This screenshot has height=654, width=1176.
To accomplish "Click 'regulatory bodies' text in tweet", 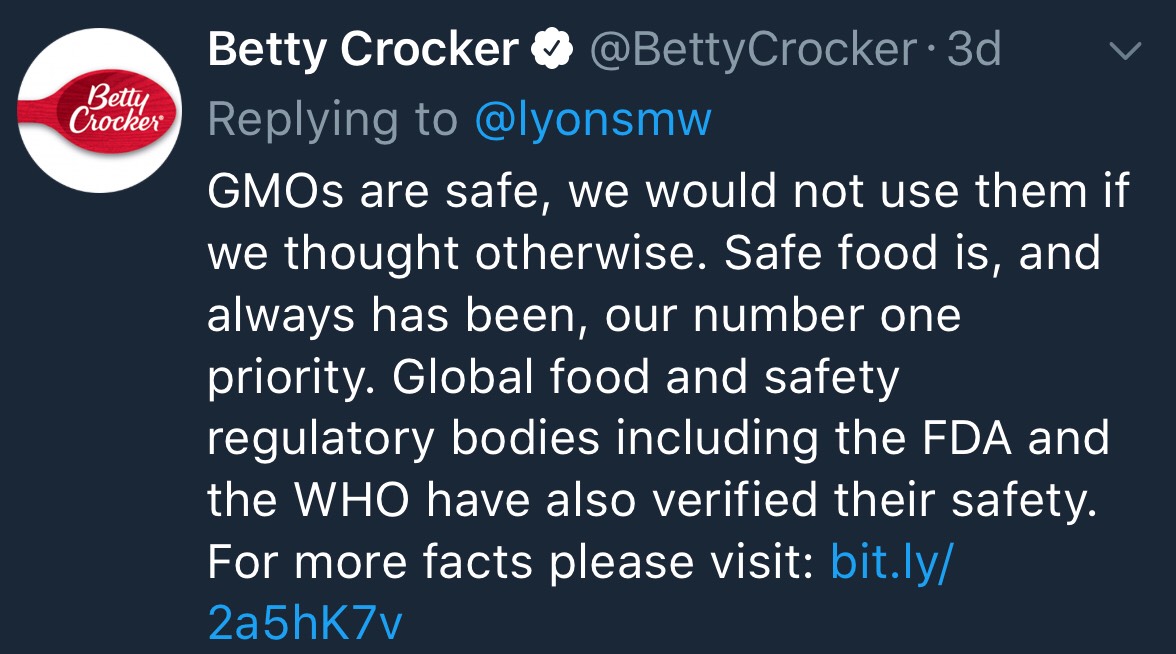I will [402, 439].
